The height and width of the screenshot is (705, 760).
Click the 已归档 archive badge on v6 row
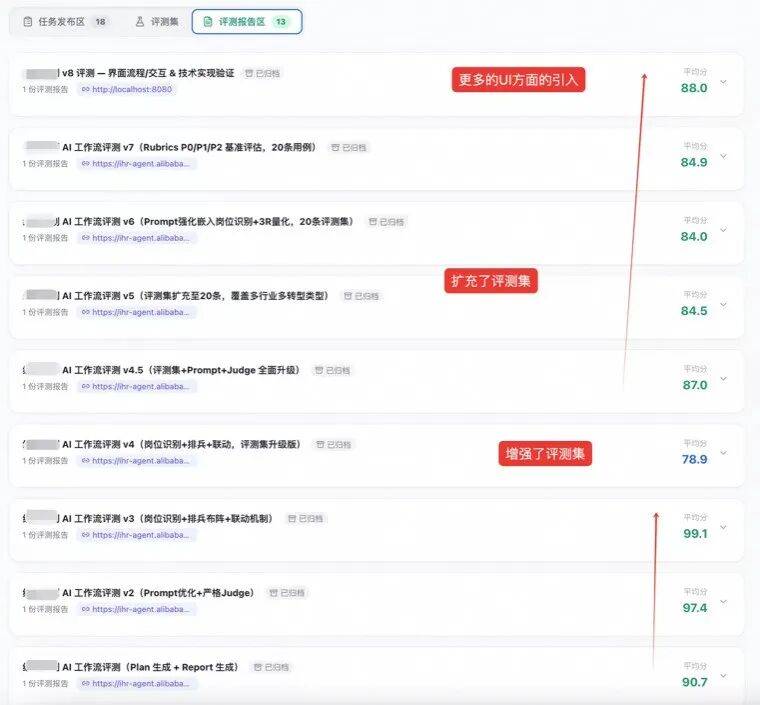(x=386, y=222)
